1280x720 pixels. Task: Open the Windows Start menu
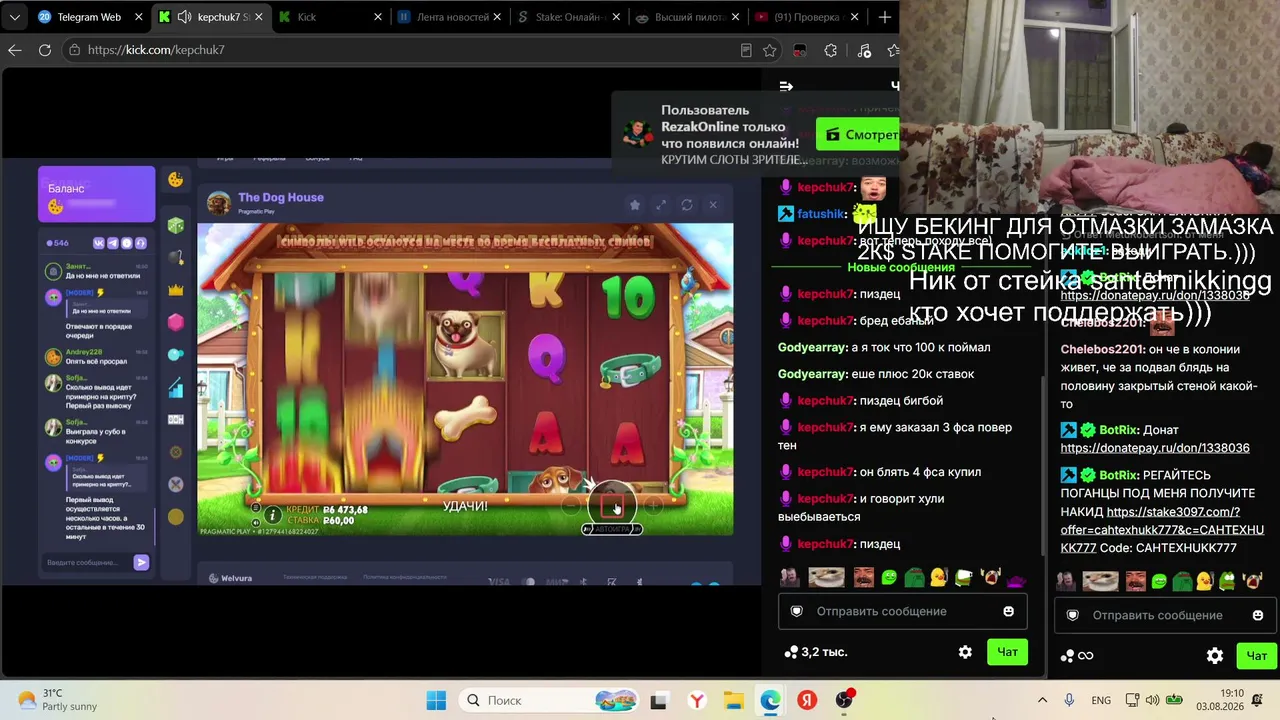pyautogui.click(x=436, y=700)
